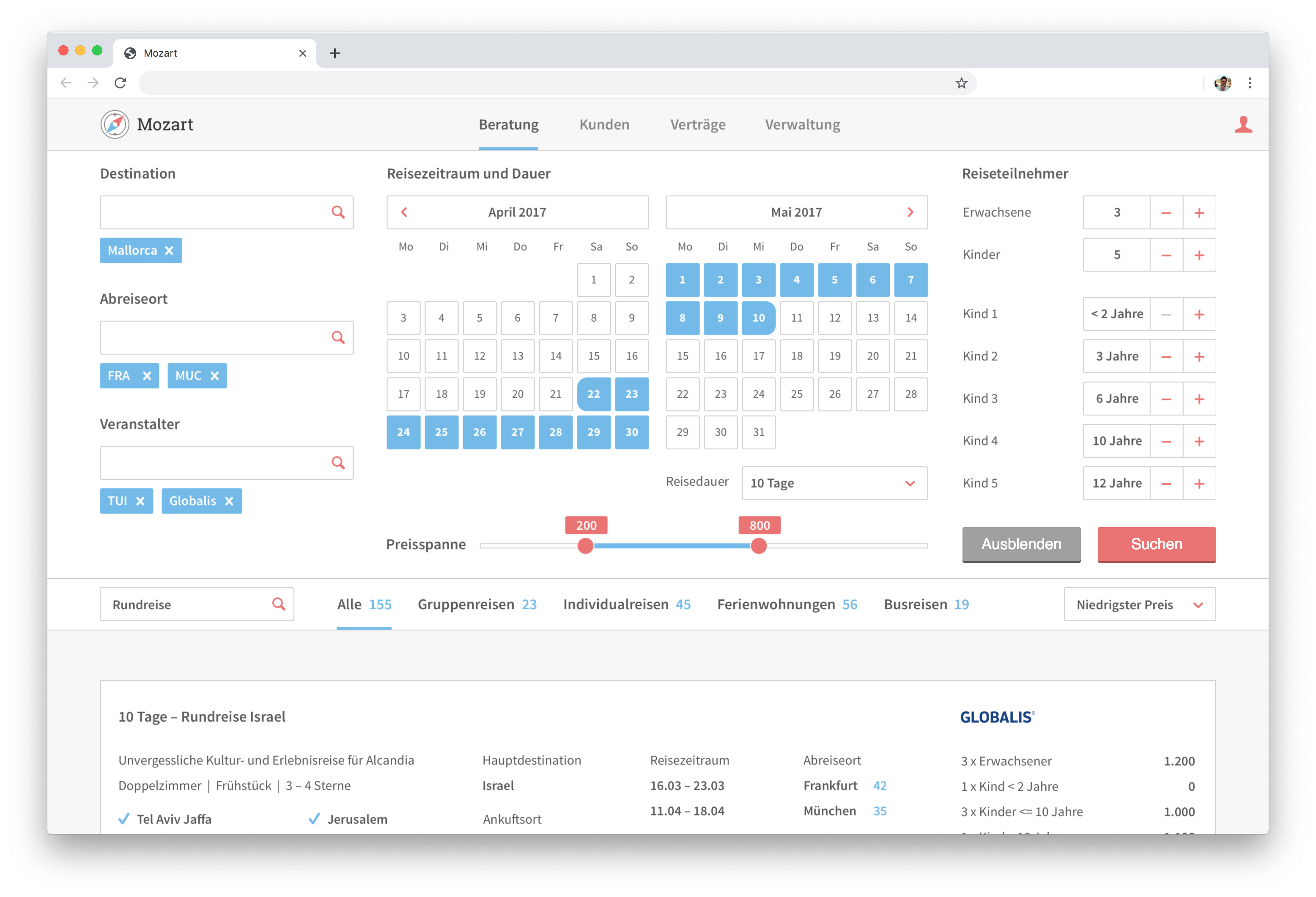The image size is (1316, 897).
Task: Click the Suchen button
Action: (1157, 545)
